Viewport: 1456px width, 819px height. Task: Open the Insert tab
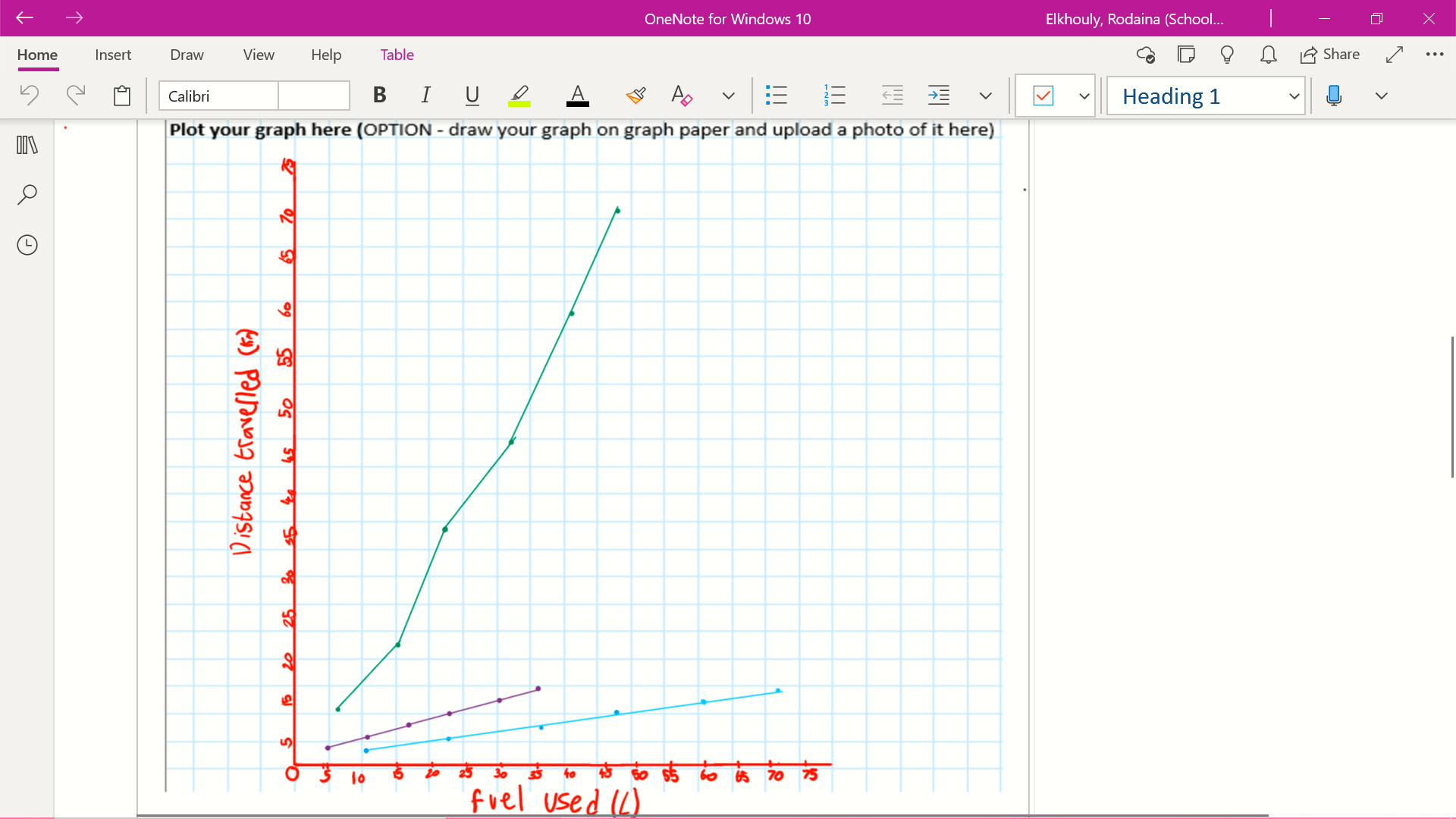[x=113, y=55]
